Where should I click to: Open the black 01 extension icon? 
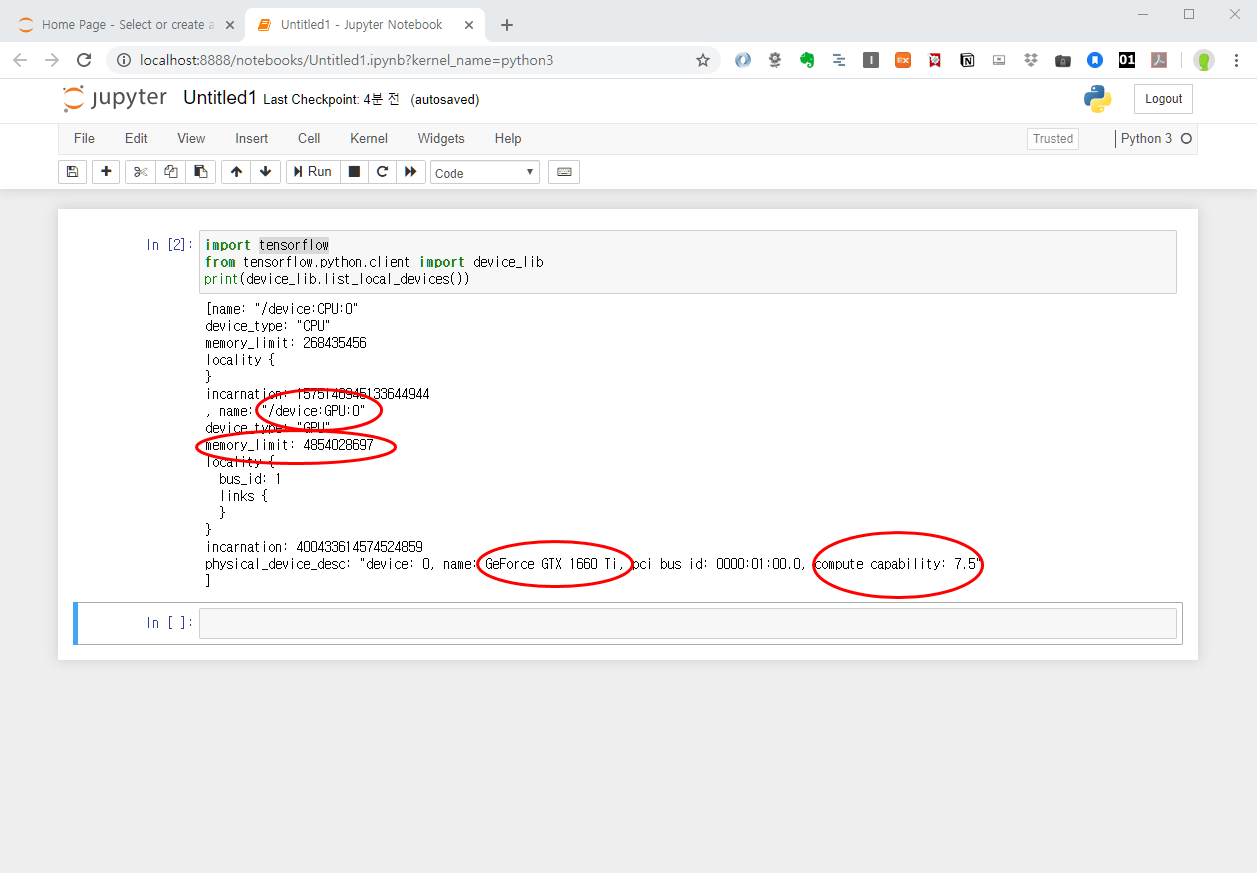1127,60
